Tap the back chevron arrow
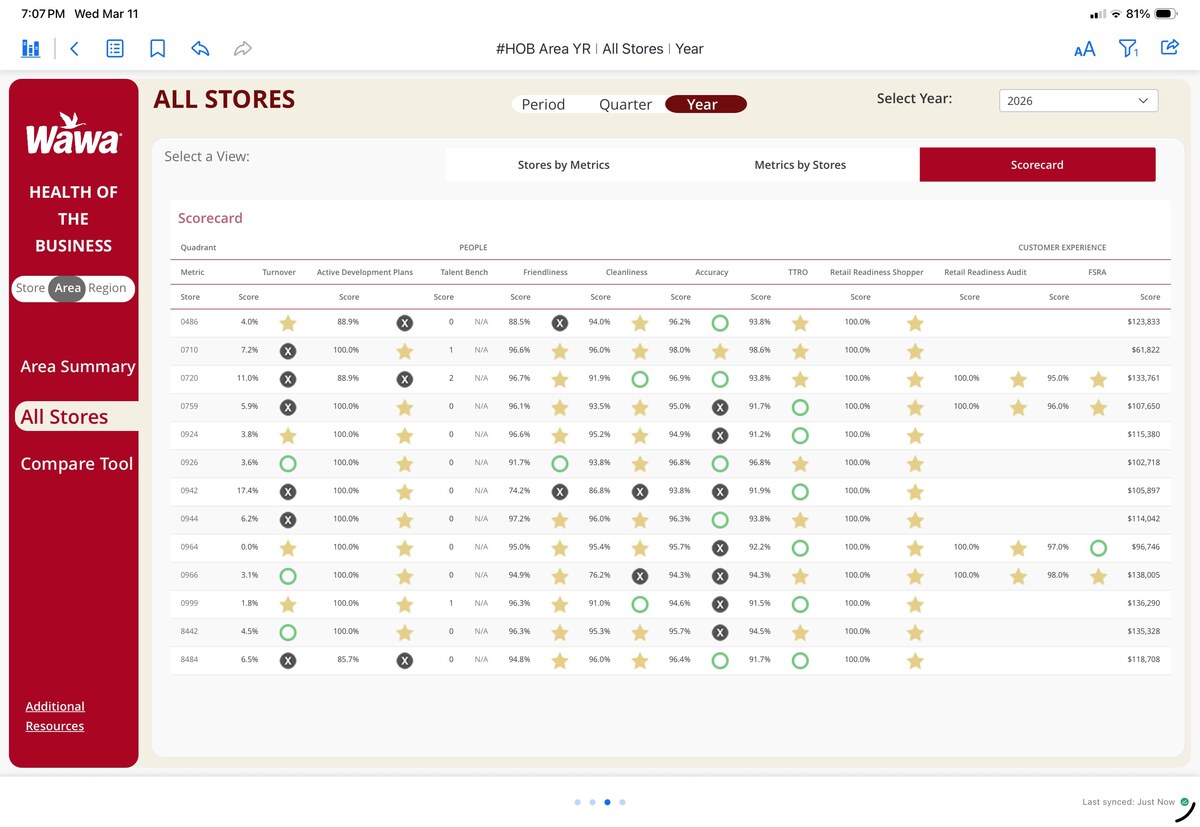Viewport: 1200px width, 827px height. [x=74, y=48]
